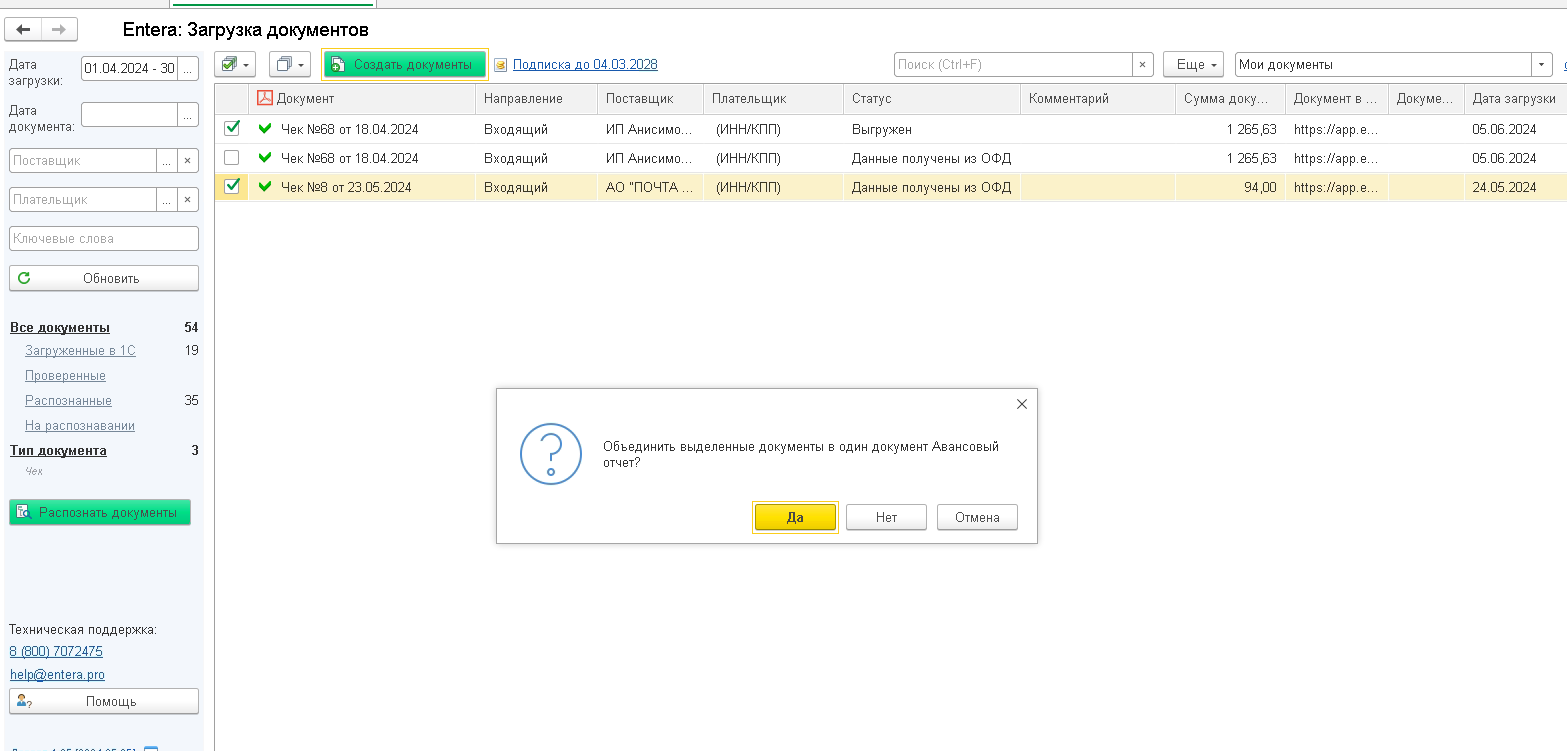Check the unticked Чек №68 row checkbox

coord(232,157)
